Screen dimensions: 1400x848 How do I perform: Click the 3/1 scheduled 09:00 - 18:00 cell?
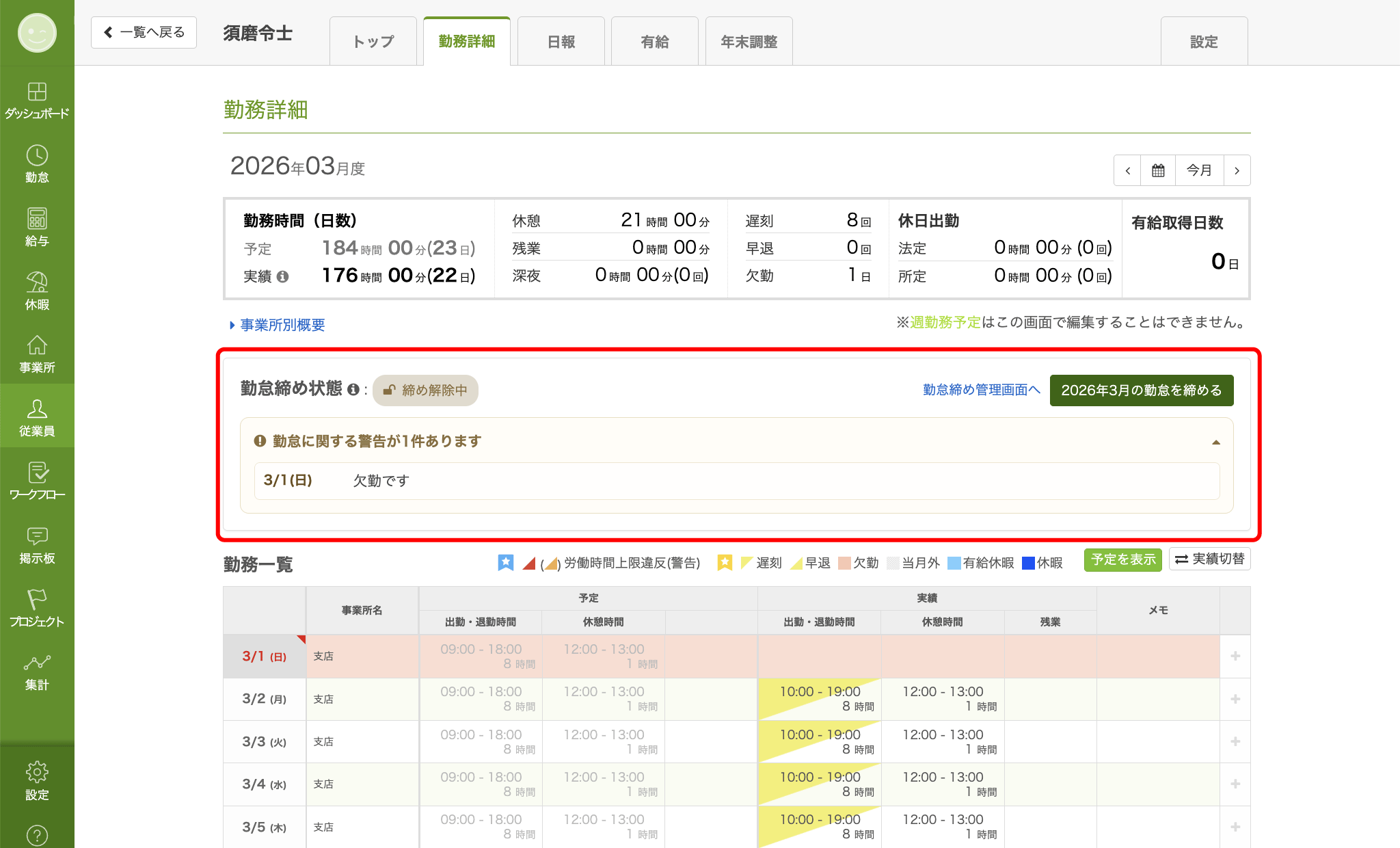[481, 657]
